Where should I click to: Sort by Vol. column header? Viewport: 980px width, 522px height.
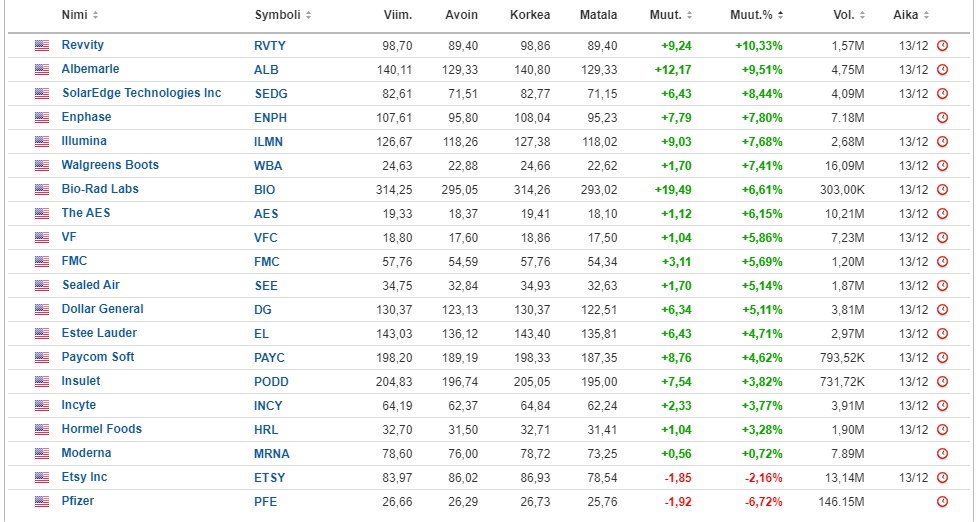click(849, 14)
